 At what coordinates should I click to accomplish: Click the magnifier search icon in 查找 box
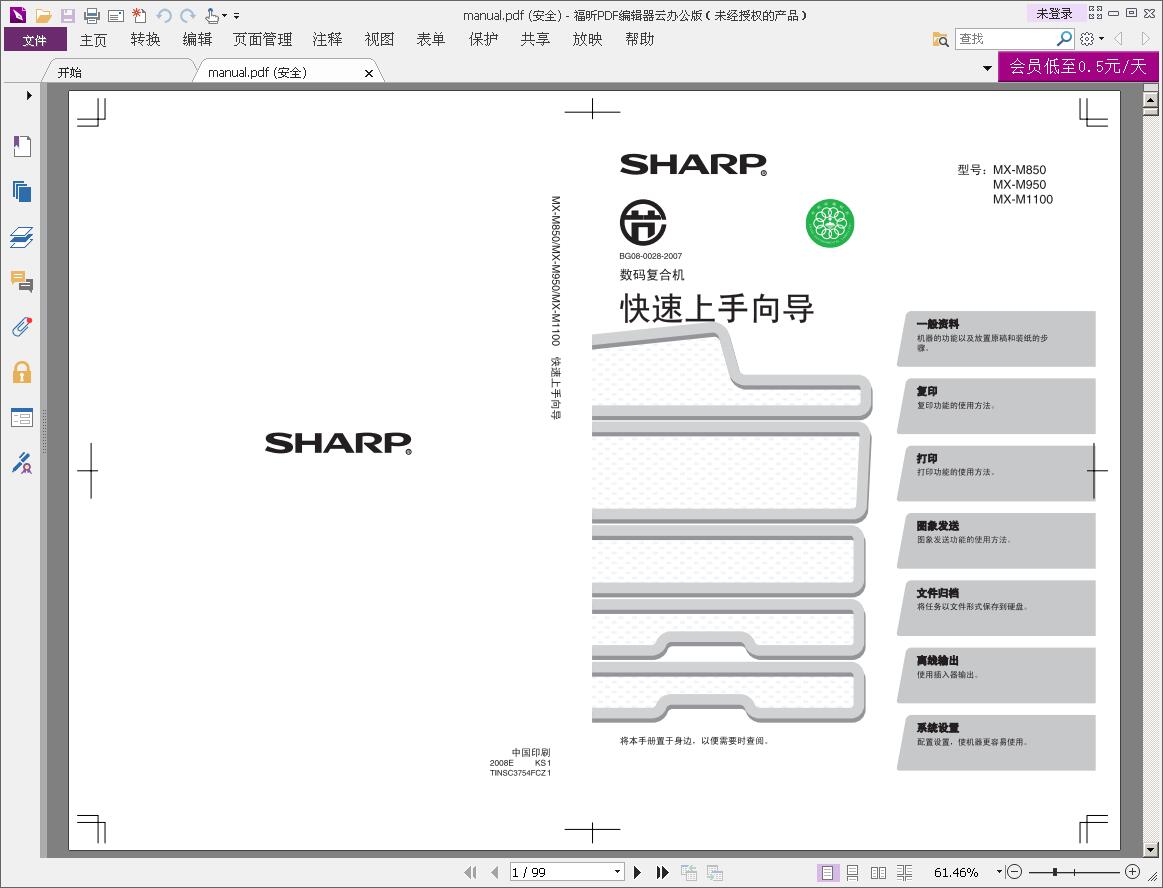[1064, 39]
